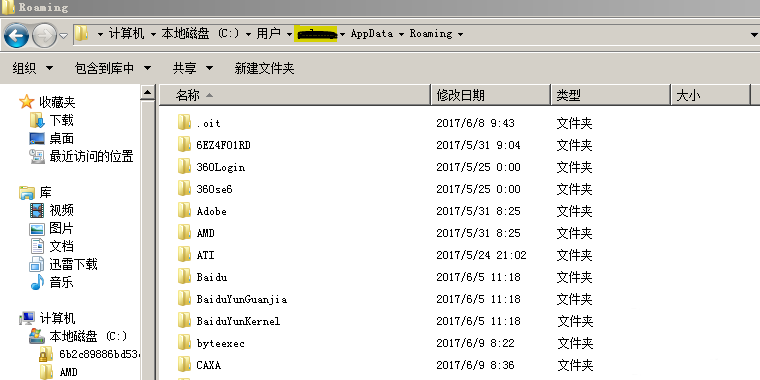
Task: Select the 360Login folder icon
Action: (184, 167)
